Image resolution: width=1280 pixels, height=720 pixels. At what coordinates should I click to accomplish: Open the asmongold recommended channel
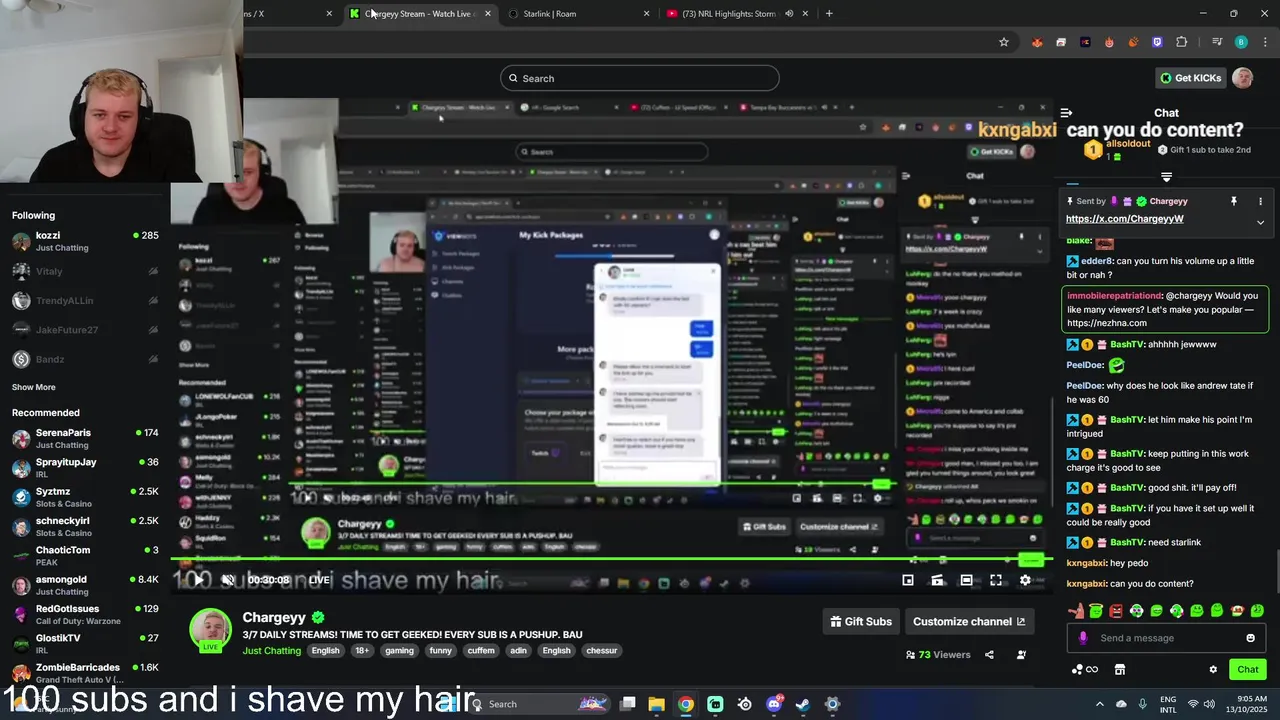[85, 585]
